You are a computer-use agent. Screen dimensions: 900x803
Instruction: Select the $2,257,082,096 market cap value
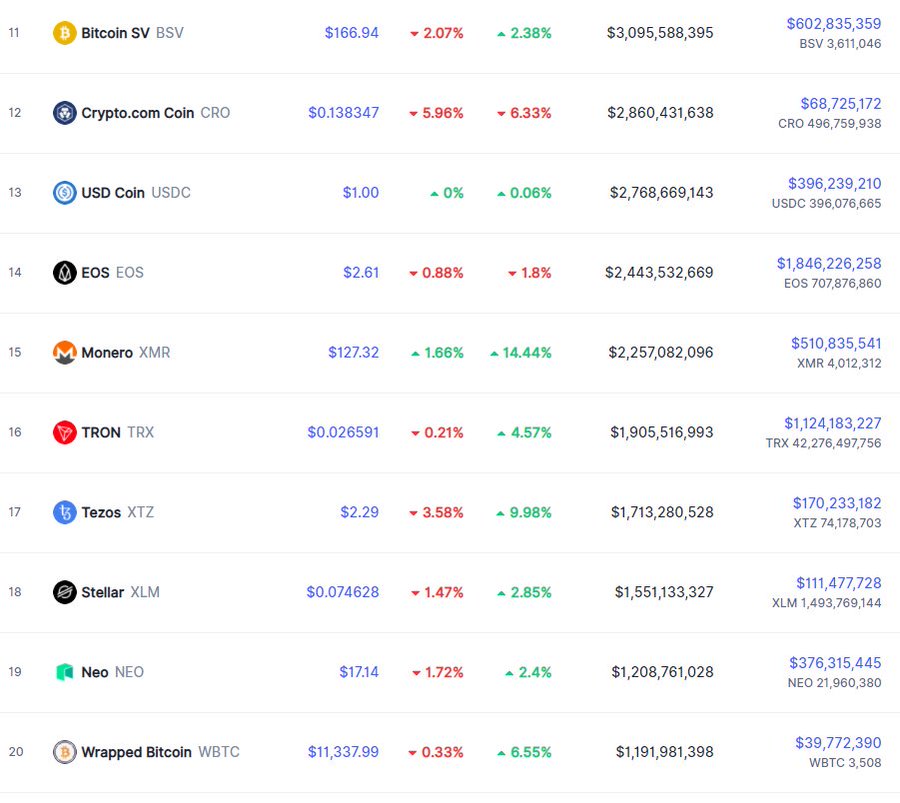coord(661,352)
